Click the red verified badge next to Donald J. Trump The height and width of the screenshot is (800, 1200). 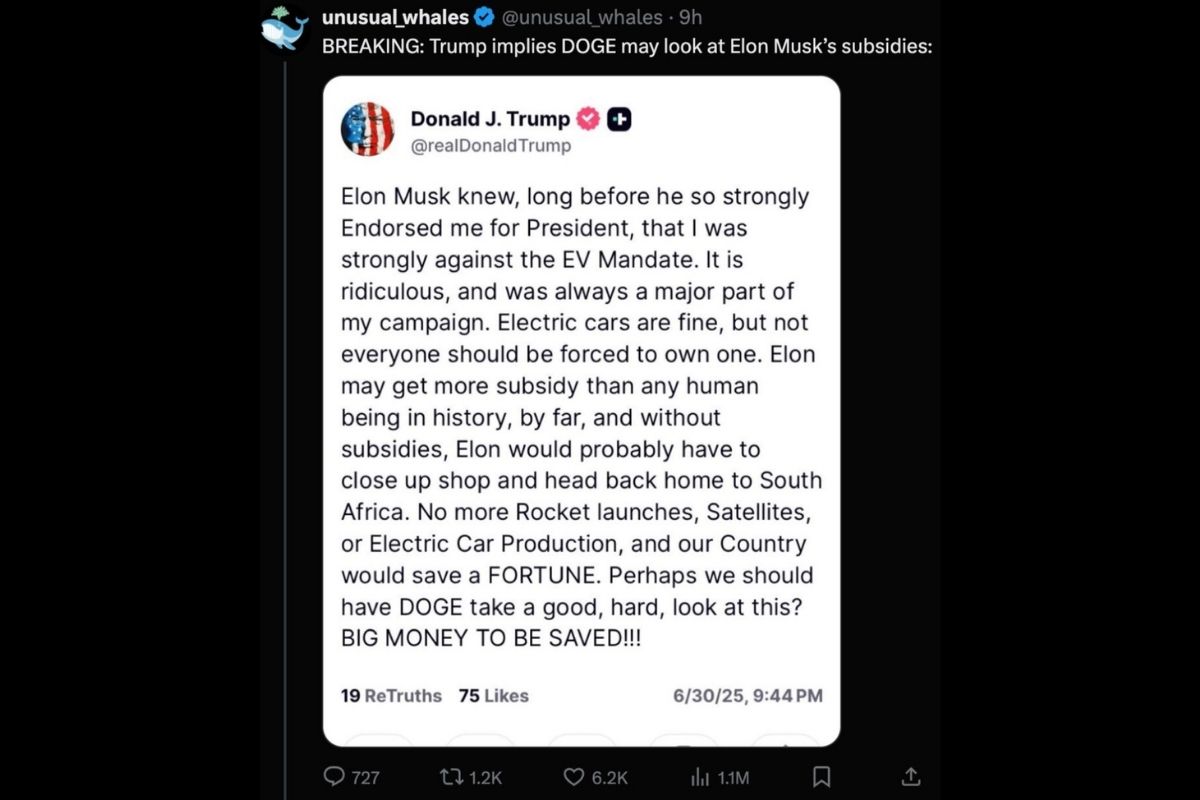589,119
